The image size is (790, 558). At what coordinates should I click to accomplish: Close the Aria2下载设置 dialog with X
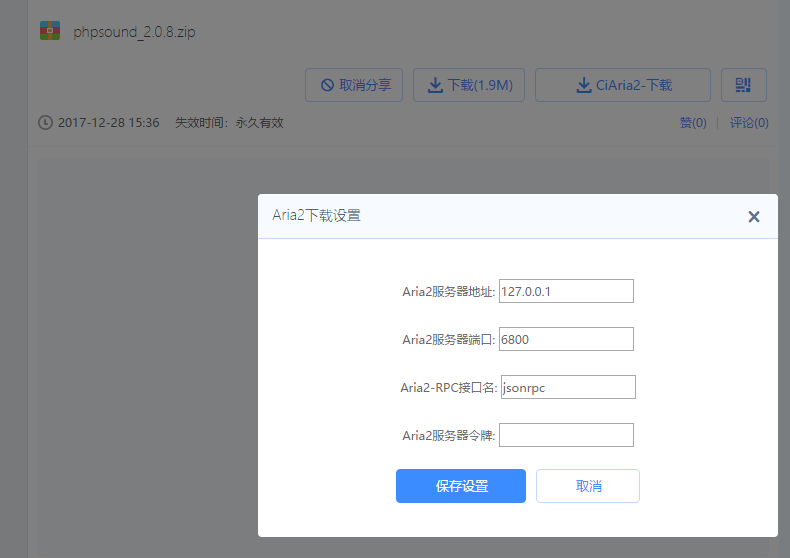point(754,217)
